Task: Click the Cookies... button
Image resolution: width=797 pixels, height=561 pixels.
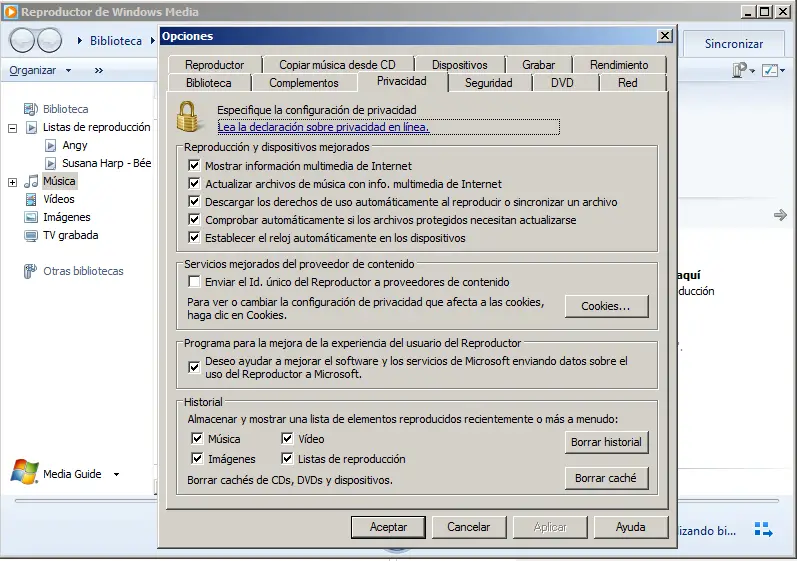Action: [x=606, y=306]
